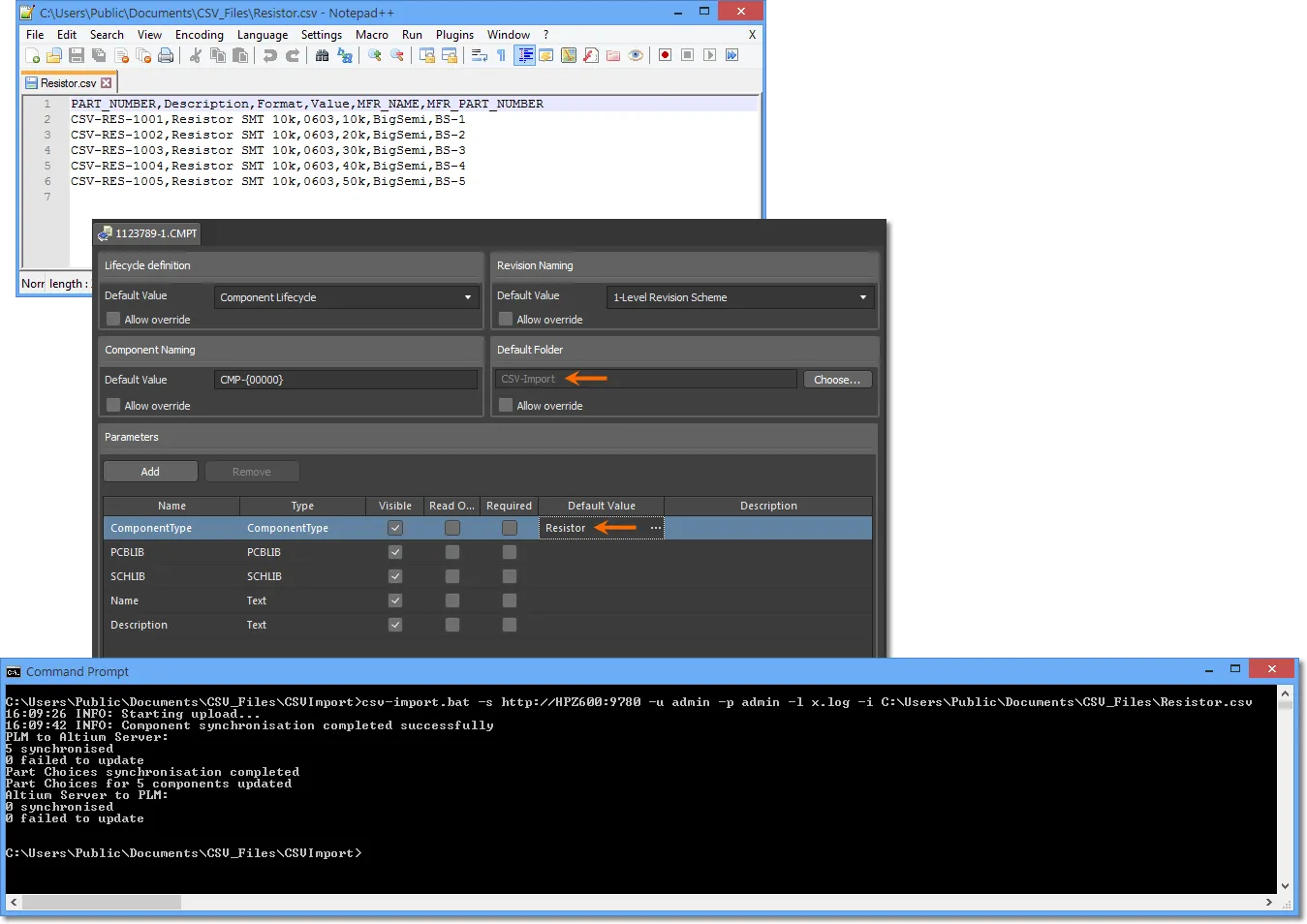Open the Encoding menu
Image resolution: width=1307 pixels, height=924 pixels.
(x=200, y=35)
